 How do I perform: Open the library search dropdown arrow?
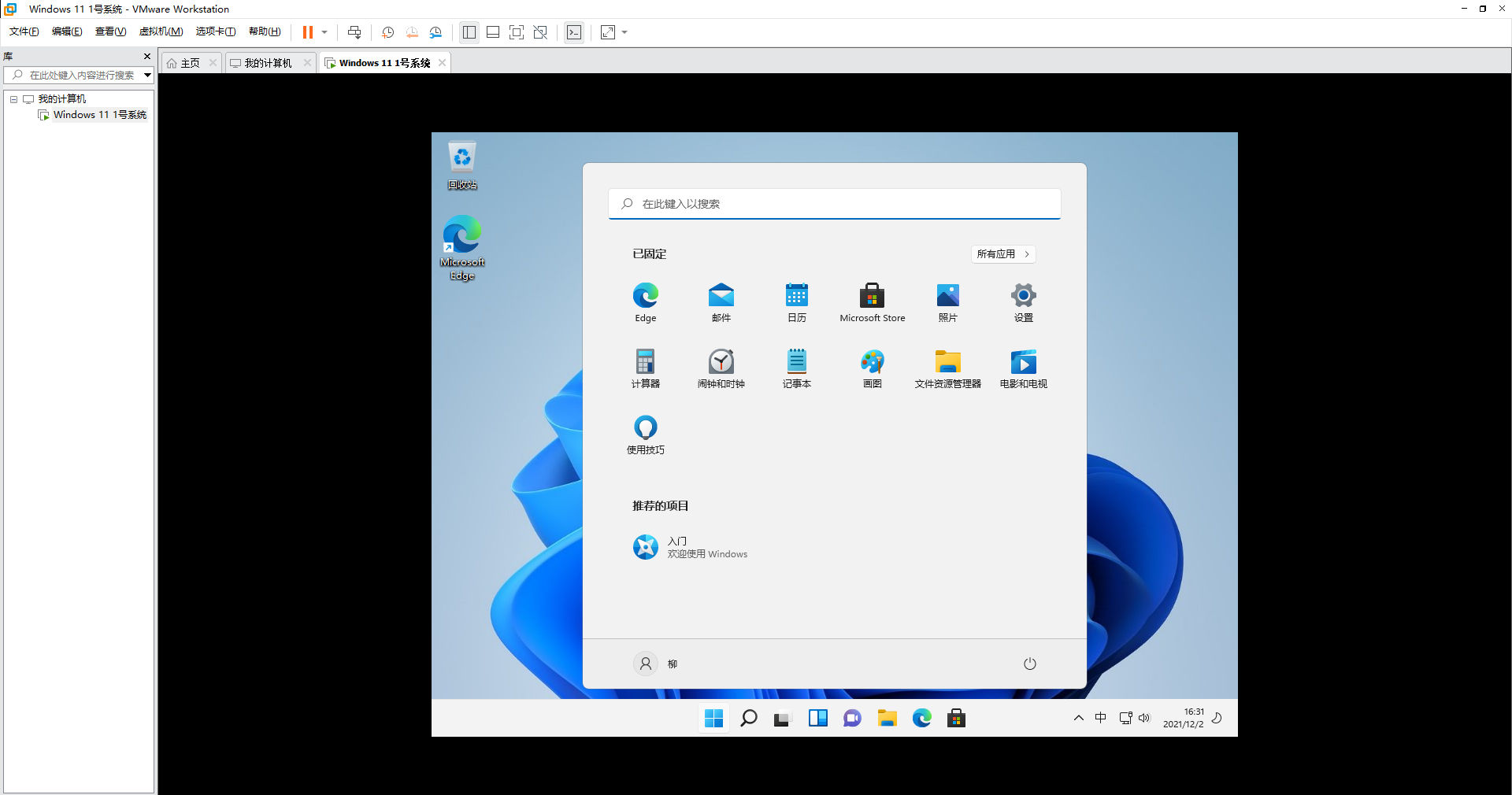[x=147, y=76]
